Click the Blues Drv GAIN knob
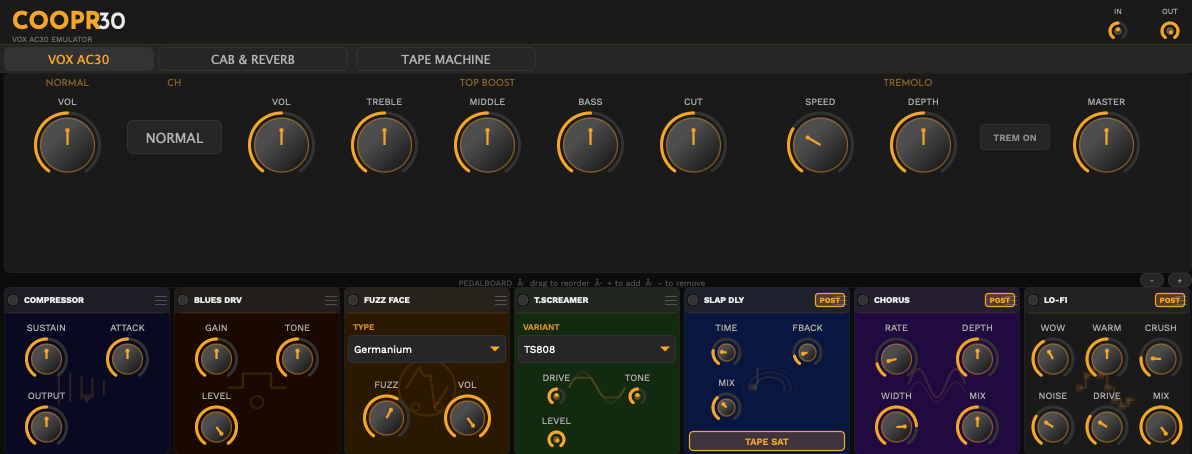 [217, 359]
